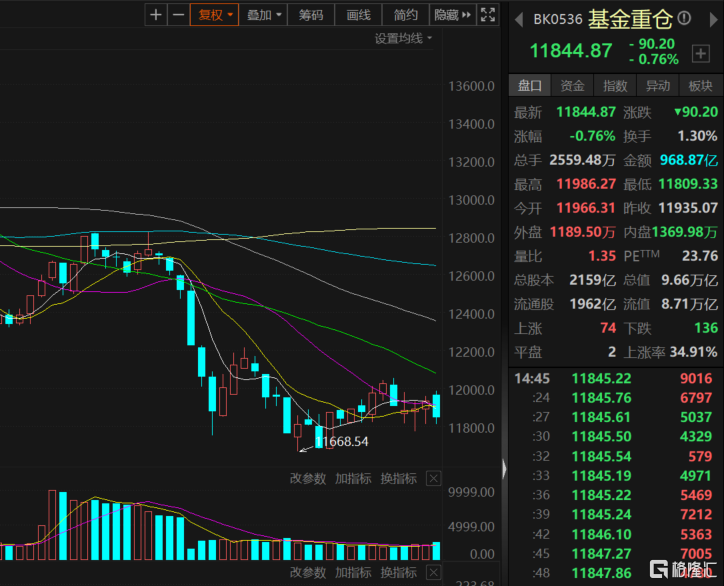
Task: Click 换指标 on volume indicator
Action: 398,478
